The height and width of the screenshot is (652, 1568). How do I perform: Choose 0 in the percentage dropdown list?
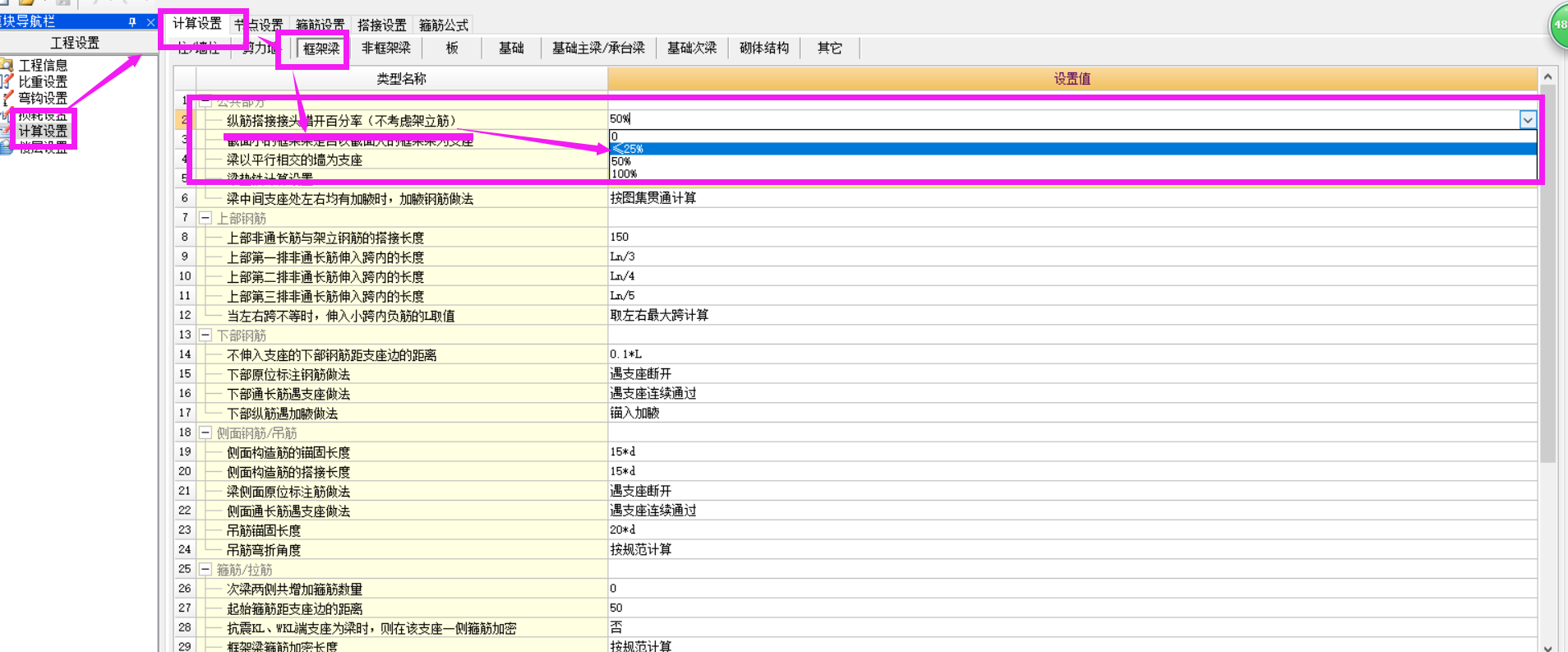[x=1072, y=136]
